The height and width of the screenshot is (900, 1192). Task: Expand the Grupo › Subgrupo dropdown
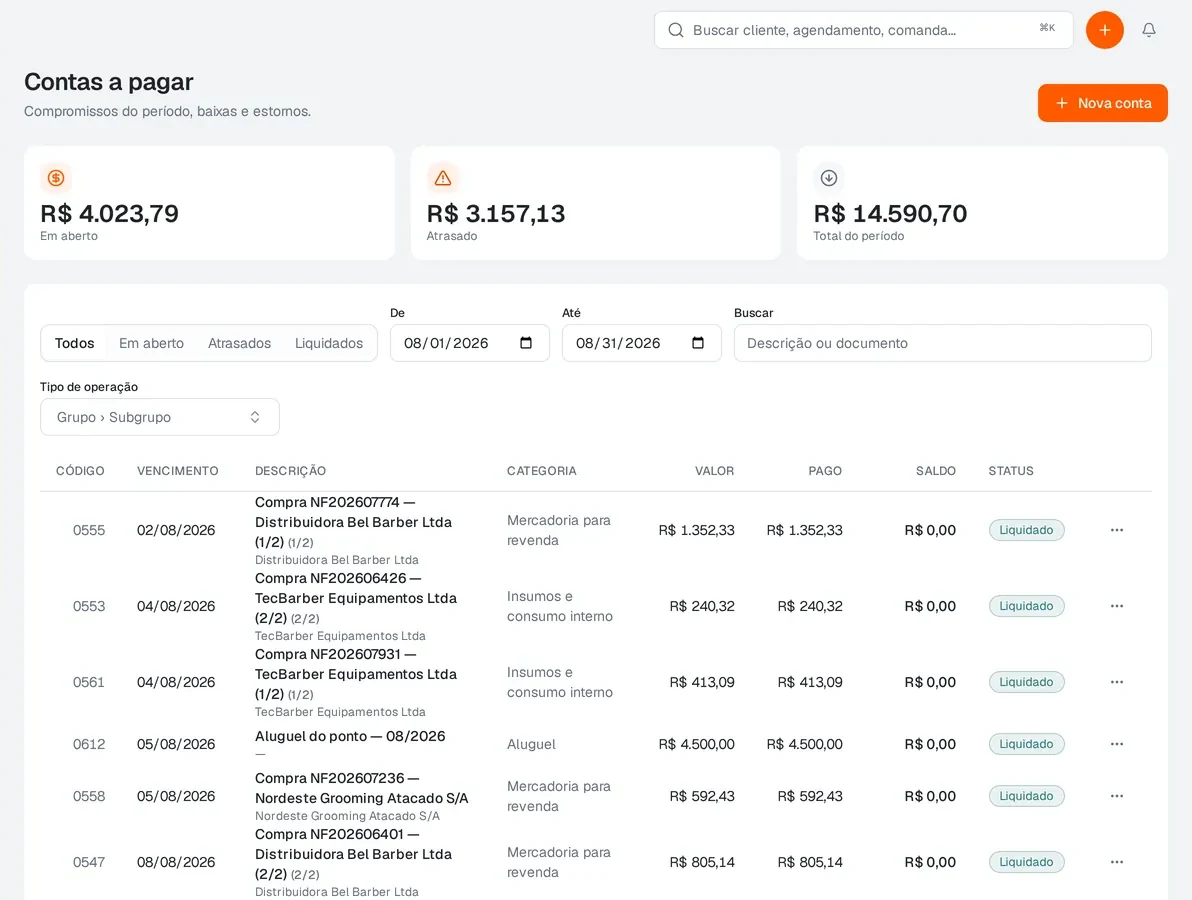point(160,417)
